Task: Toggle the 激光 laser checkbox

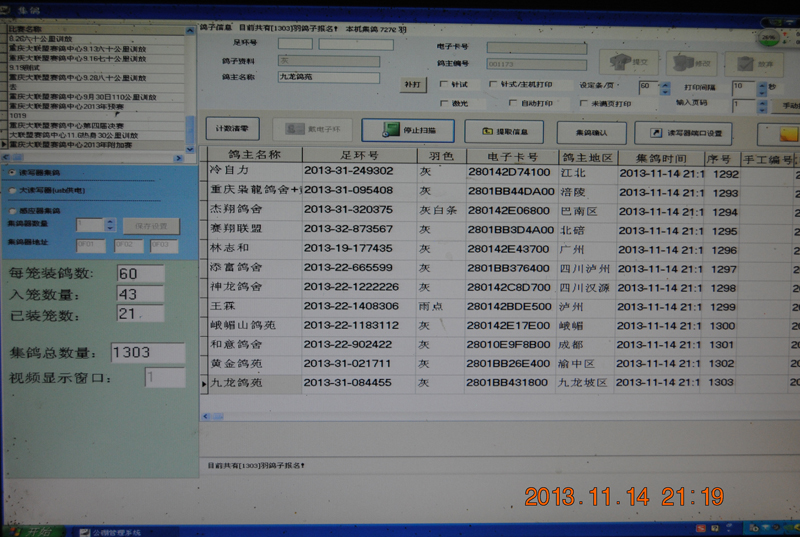Action: click(444, 103)
